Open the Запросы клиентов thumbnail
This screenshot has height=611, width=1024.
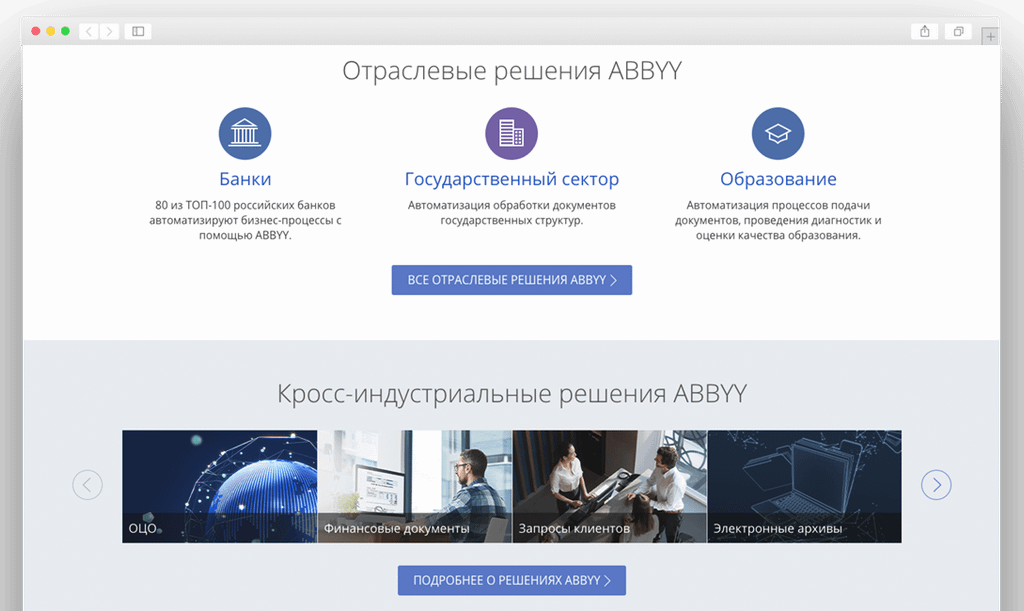click(609, 486)
